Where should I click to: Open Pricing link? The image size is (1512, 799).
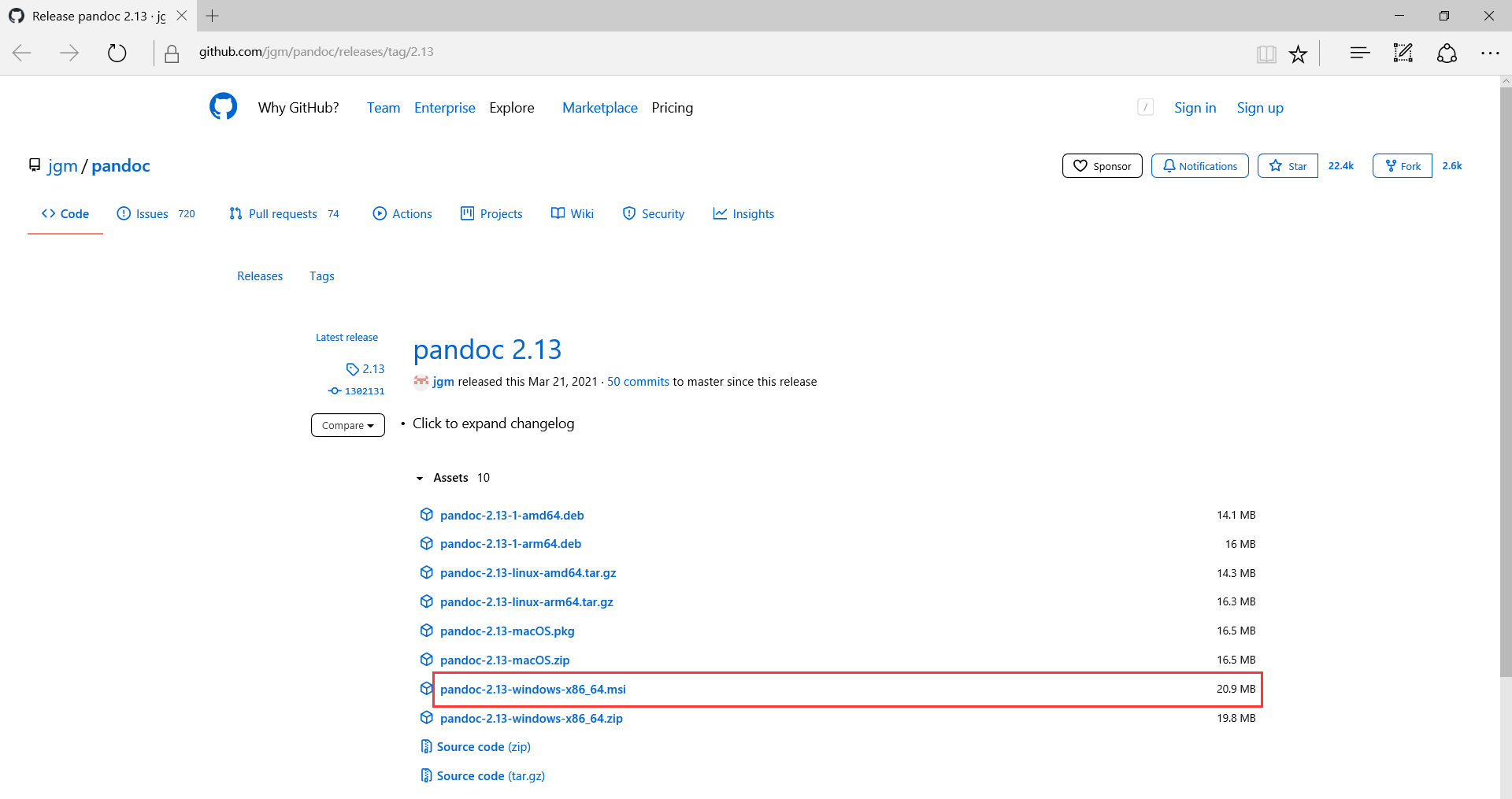[x=673, y=108]
